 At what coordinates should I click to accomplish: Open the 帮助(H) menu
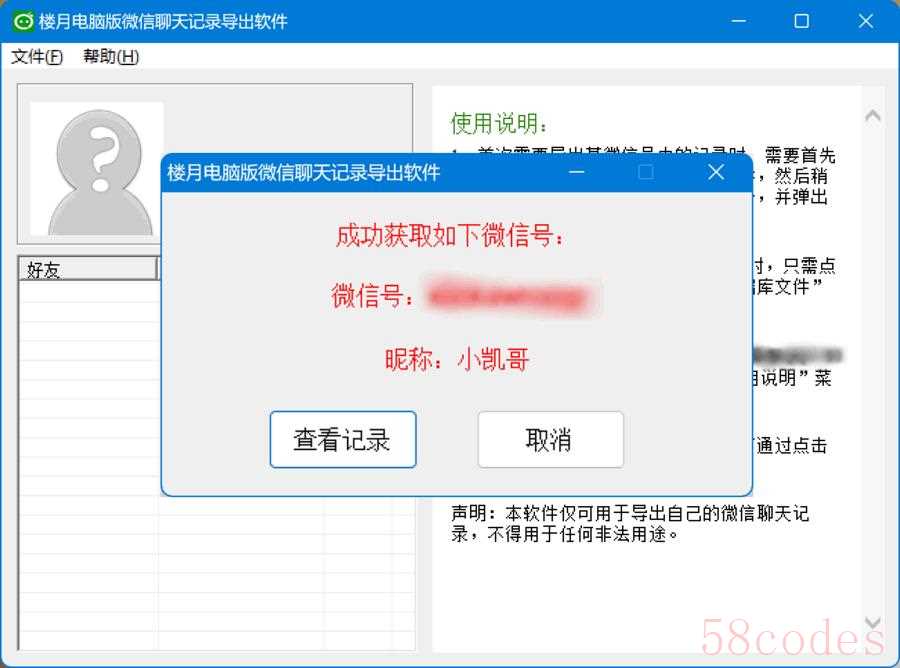[x=111, y=56]
